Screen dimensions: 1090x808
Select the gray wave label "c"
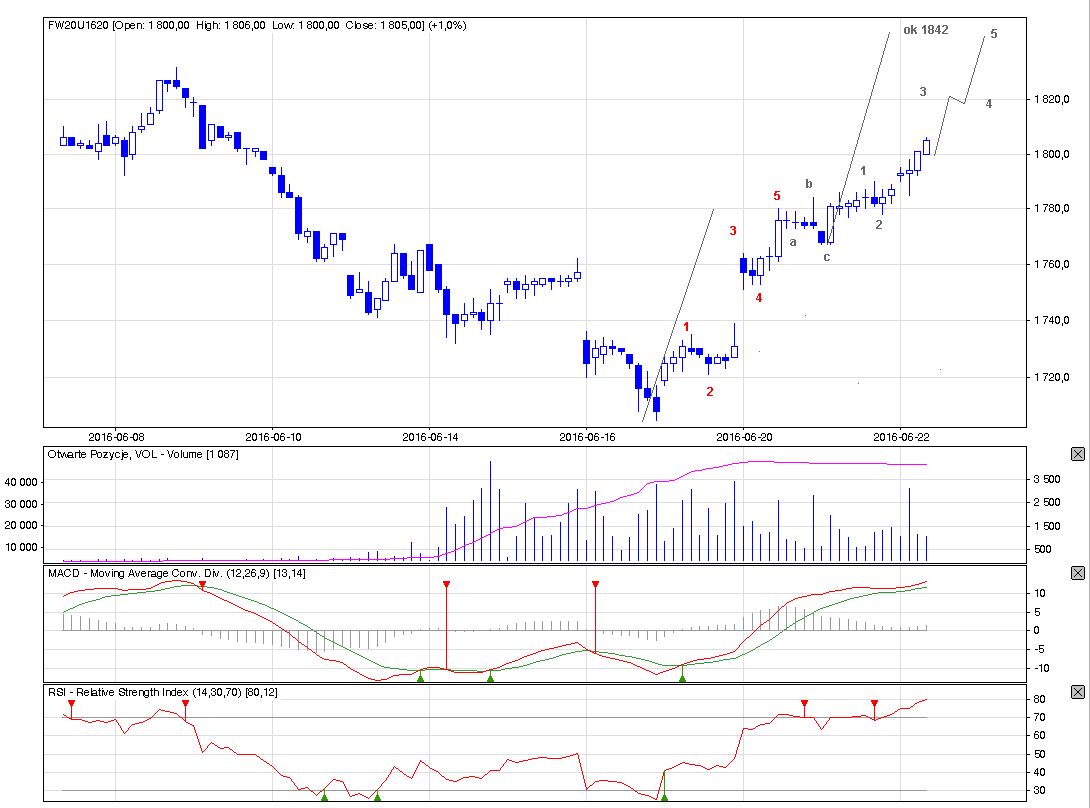826,257
